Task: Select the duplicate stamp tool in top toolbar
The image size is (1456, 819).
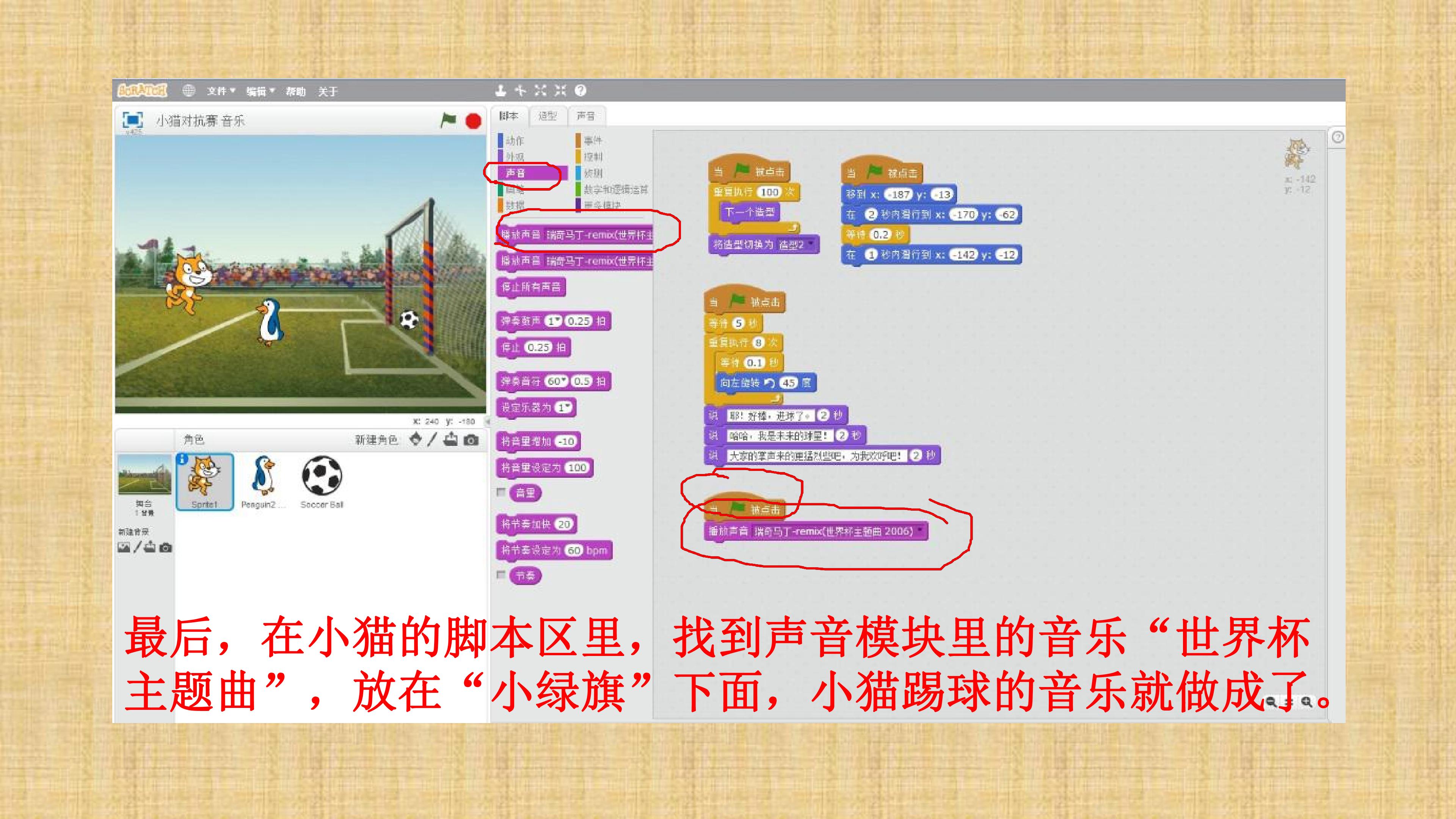Action: [500, 91]
